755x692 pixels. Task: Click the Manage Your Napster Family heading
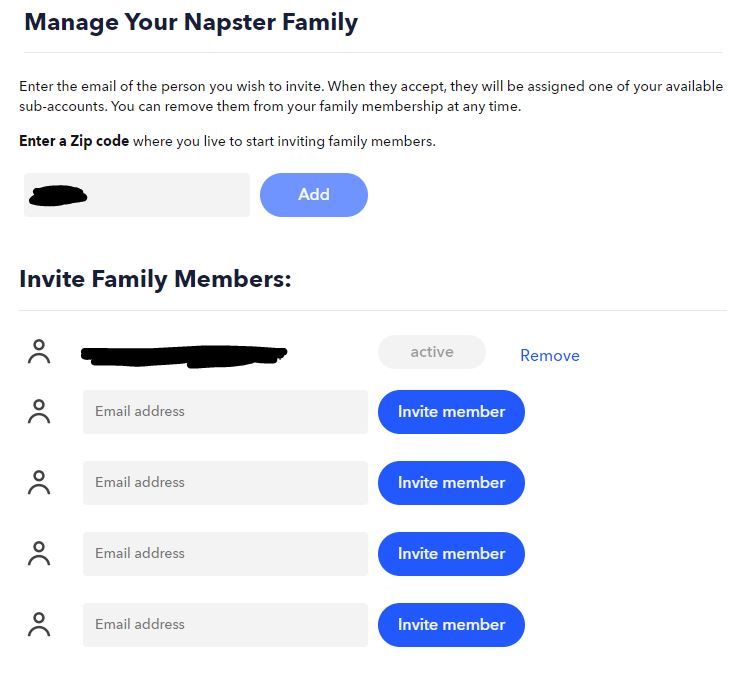coord(191,22)
